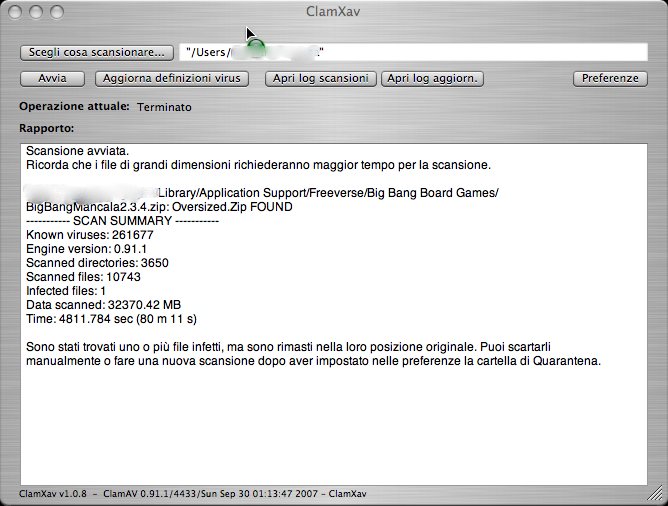Start scan with Avvia button
Image resolution: width=668 pixels, height=506 pixels.
click(x=52, y=79)
